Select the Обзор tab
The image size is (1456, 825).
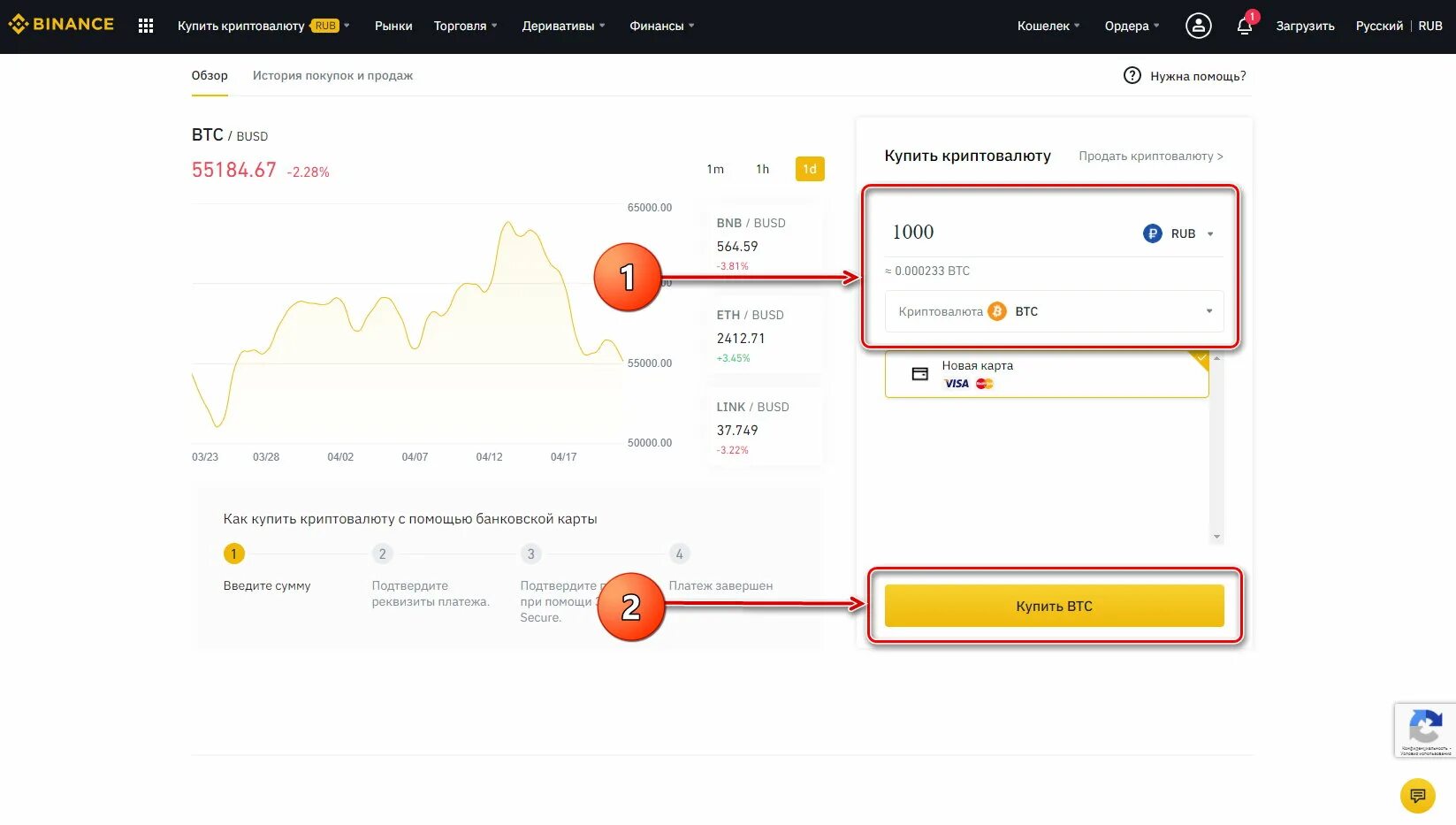click(210, 75)
